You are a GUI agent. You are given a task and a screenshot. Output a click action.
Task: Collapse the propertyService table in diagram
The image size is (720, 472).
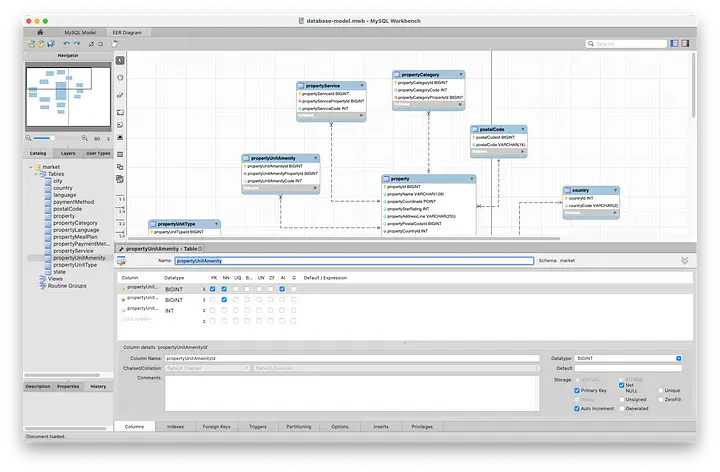(362, 85)
